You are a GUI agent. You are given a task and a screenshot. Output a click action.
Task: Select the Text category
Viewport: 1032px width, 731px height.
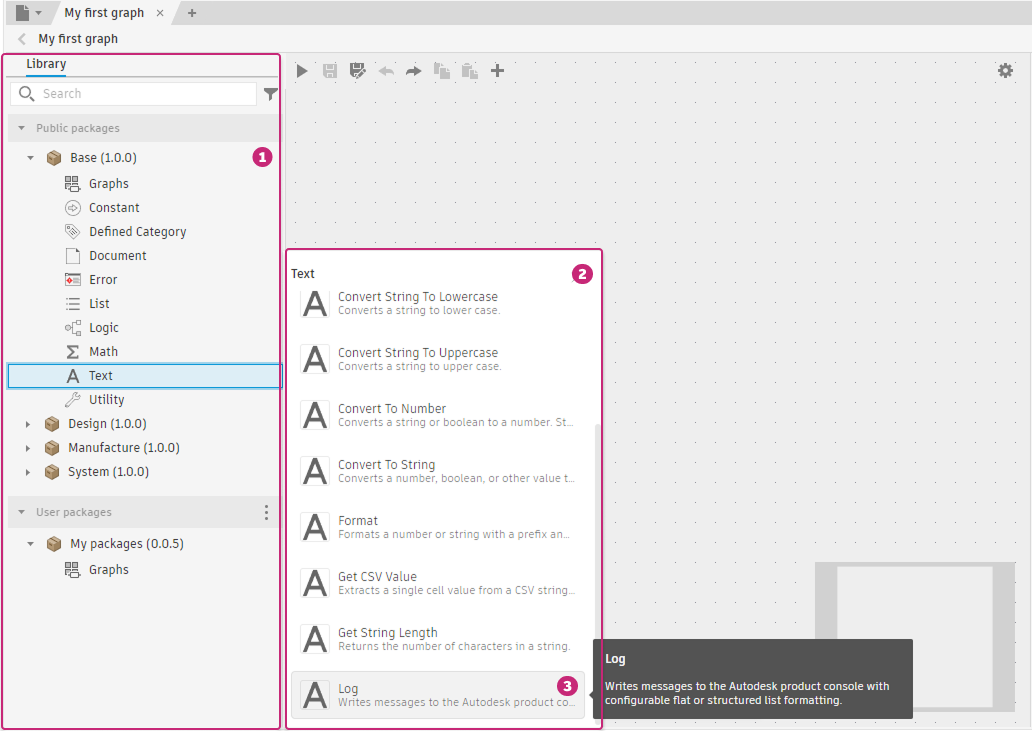[145, 376]
